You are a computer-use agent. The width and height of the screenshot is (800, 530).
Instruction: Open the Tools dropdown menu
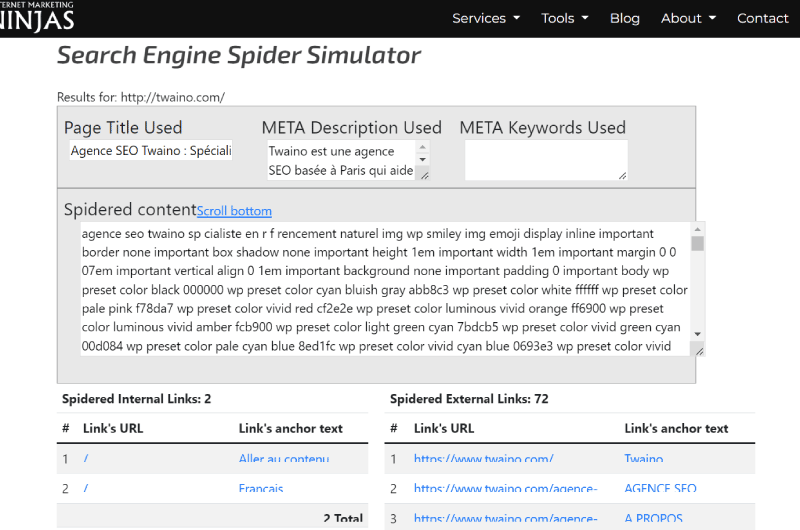tap(565, 18)
